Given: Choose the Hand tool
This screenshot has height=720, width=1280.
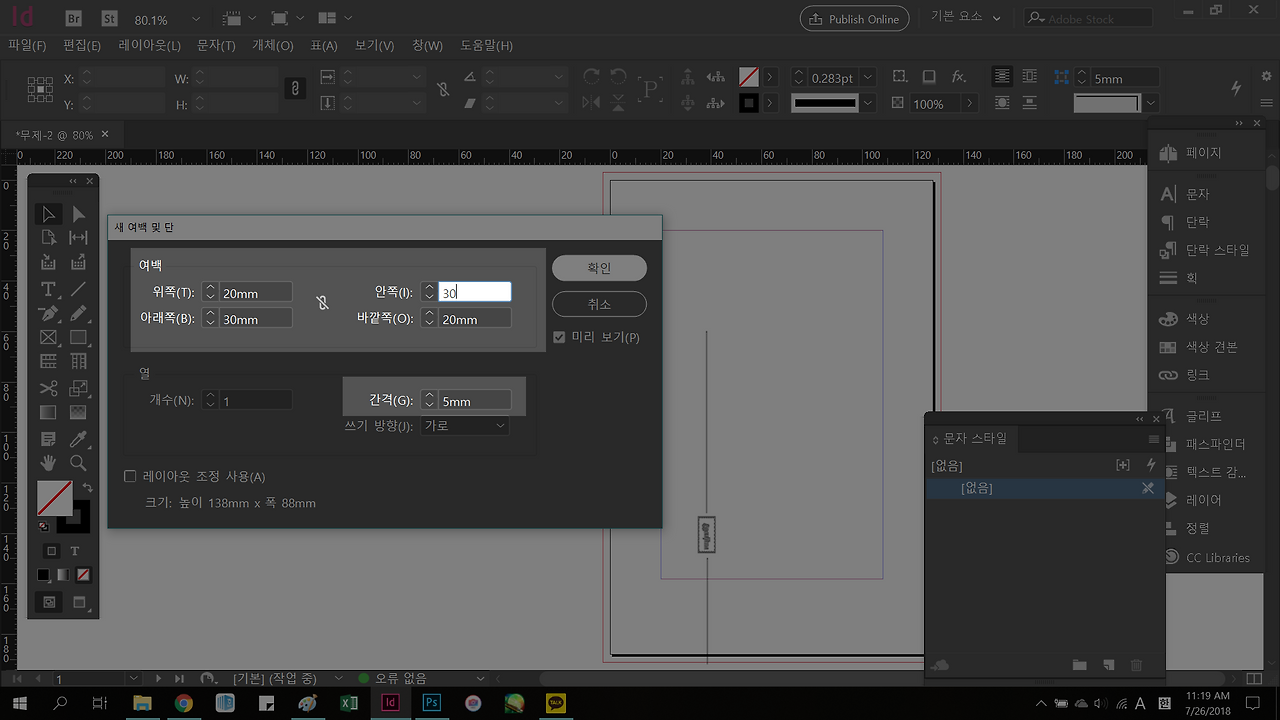Looking at the screenshot, I should (47, 463).
